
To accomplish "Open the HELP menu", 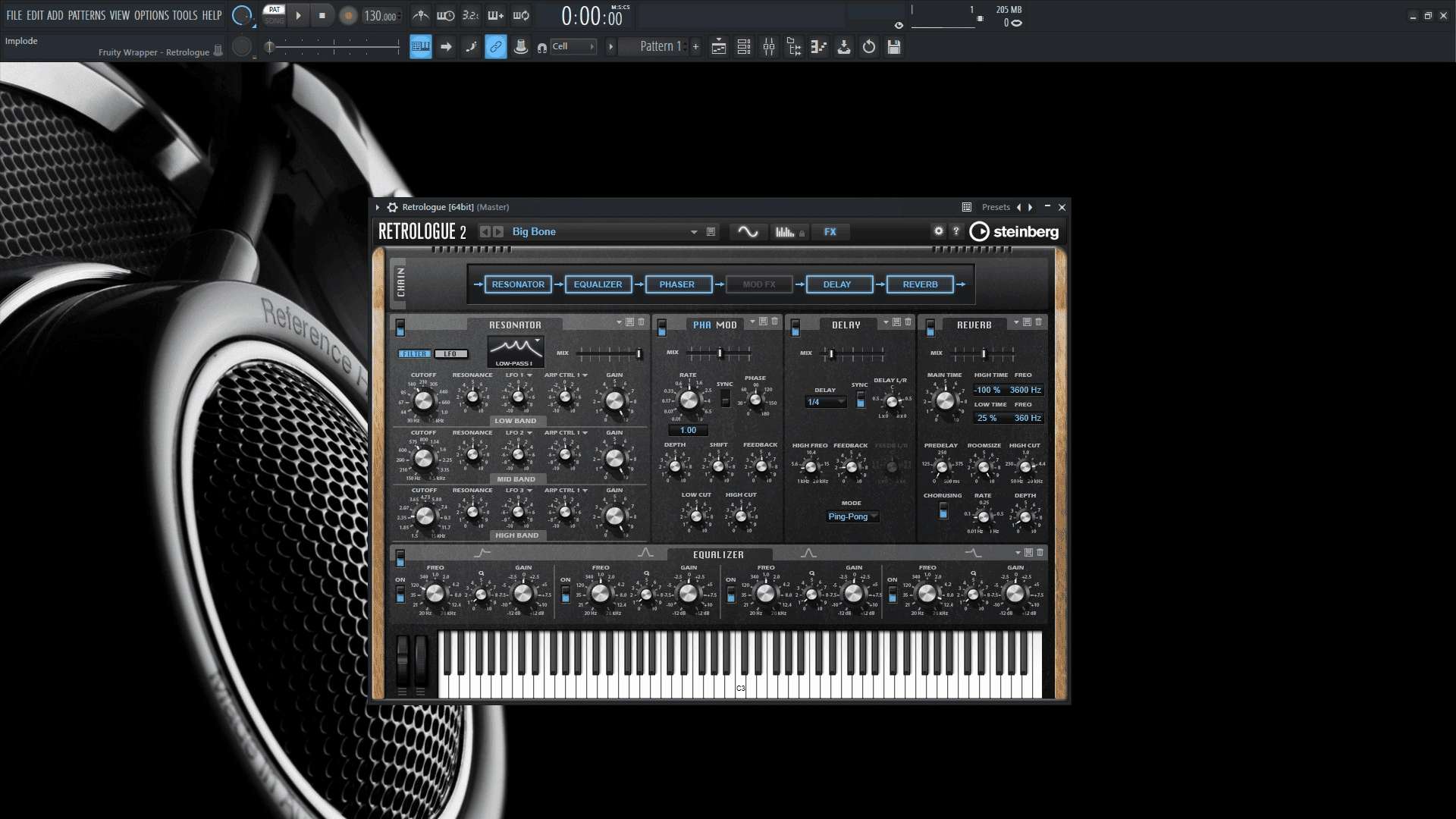I will pos(212,15).
